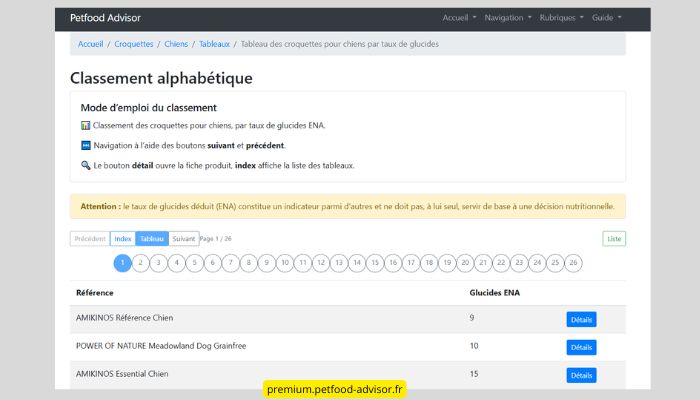Expand the Guide dropdown menu
This screenshot has height=400, width=700.
(x=606, y=18)
